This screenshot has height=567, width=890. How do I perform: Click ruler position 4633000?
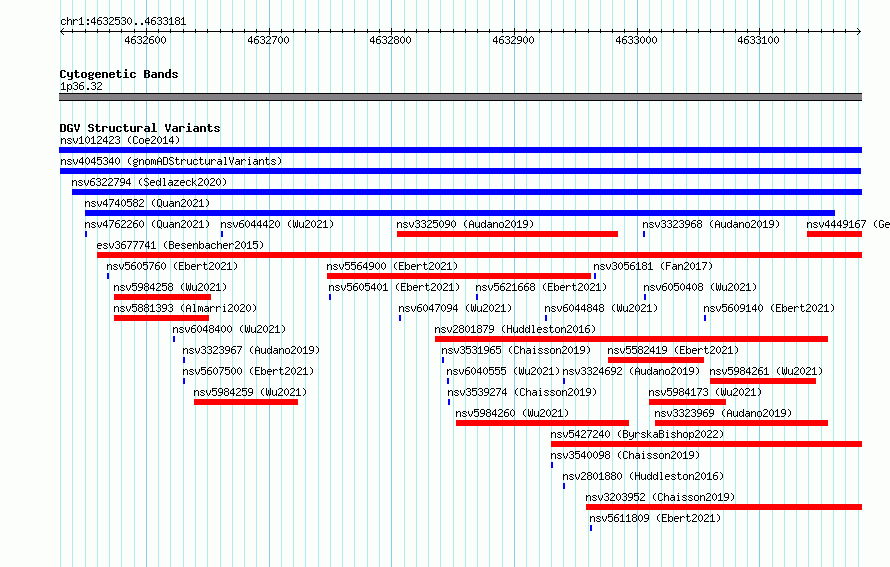click(x=636, y=40)
